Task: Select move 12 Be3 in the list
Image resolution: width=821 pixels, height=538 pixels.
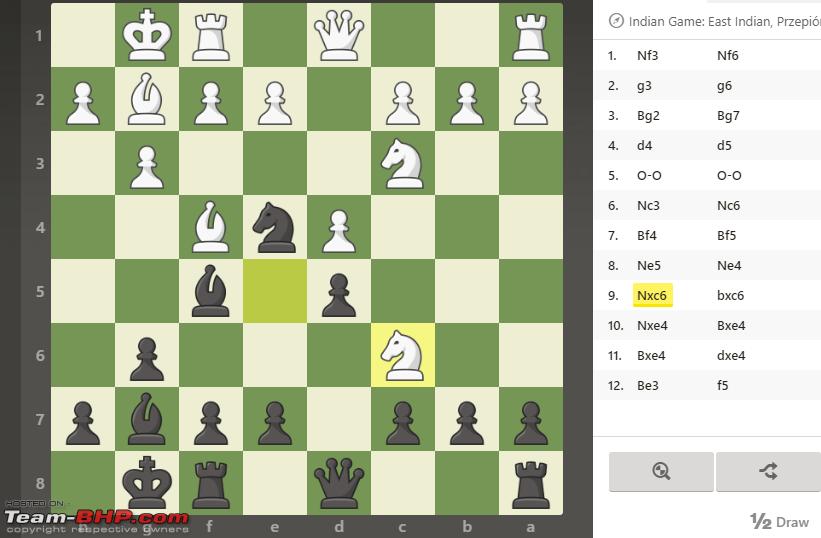Action: [x=648, y=386]
